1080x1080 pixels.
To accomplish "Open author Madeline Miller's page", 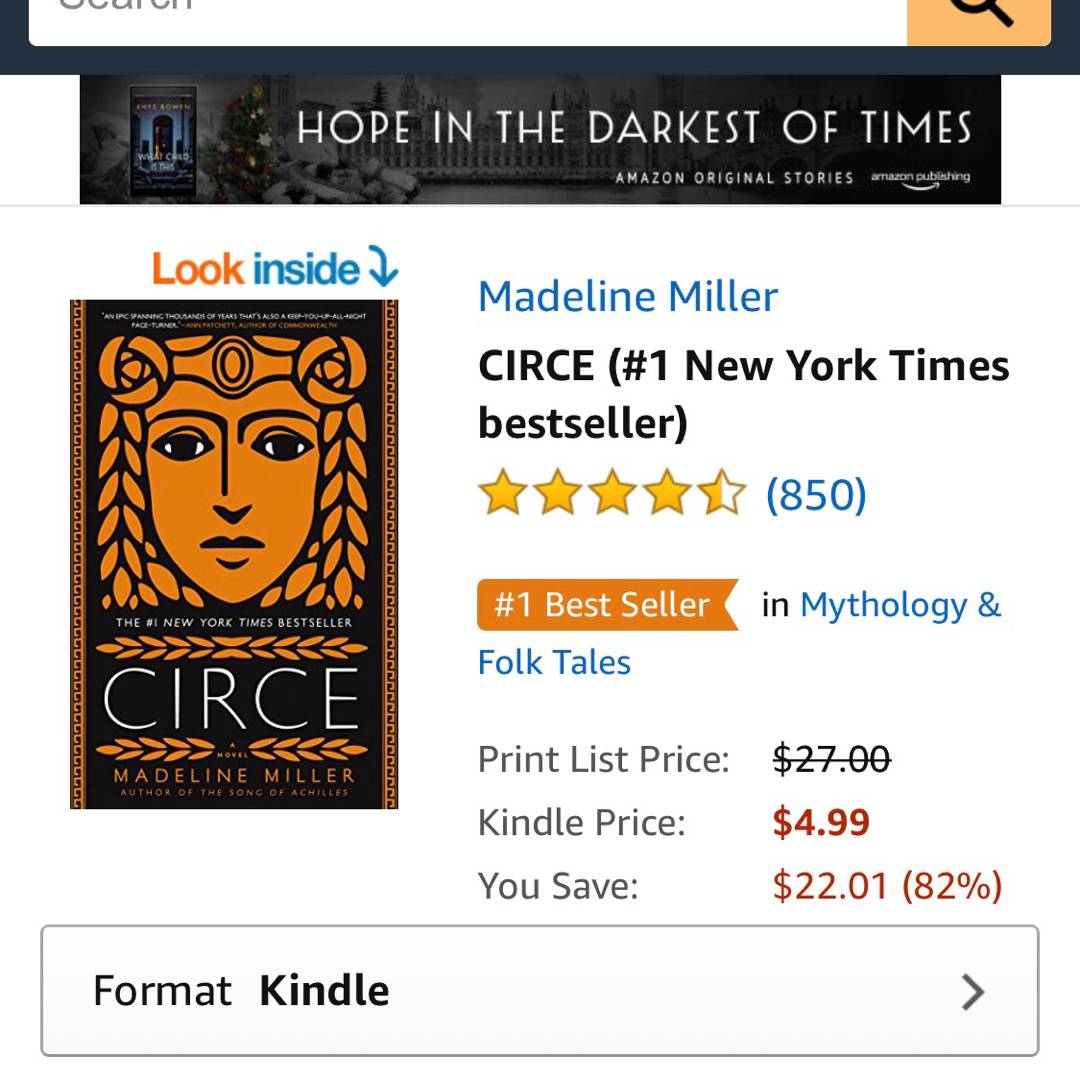I will (x=627, y=296).
